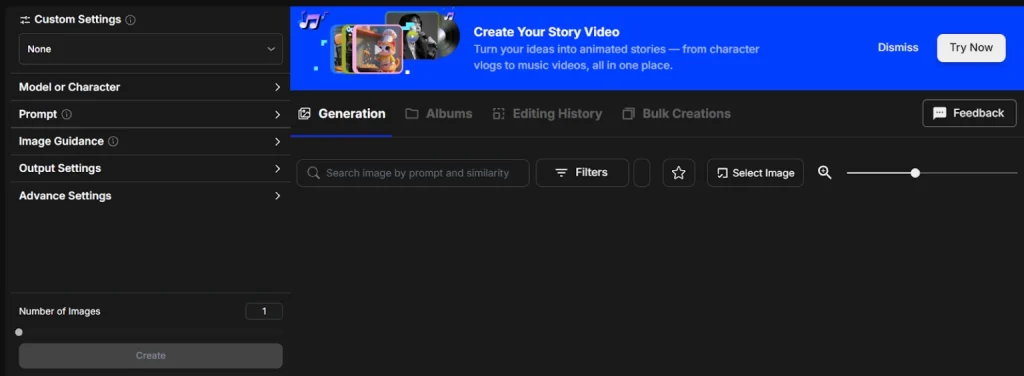Click the Try Now button
The image size is (1024, 376).
(x=971, y=48)
